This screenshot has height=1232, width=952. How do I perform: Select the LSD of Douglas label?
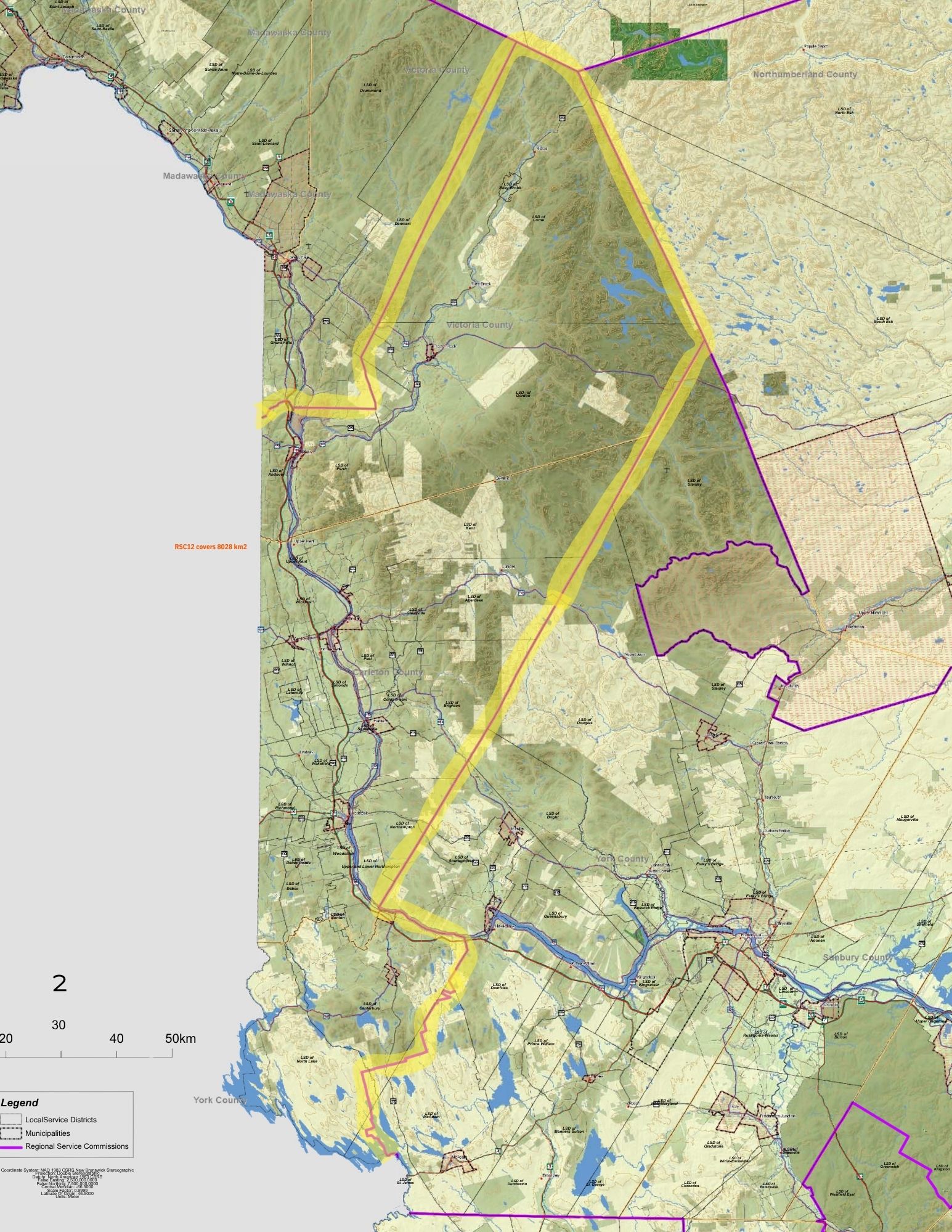[584, 720]
